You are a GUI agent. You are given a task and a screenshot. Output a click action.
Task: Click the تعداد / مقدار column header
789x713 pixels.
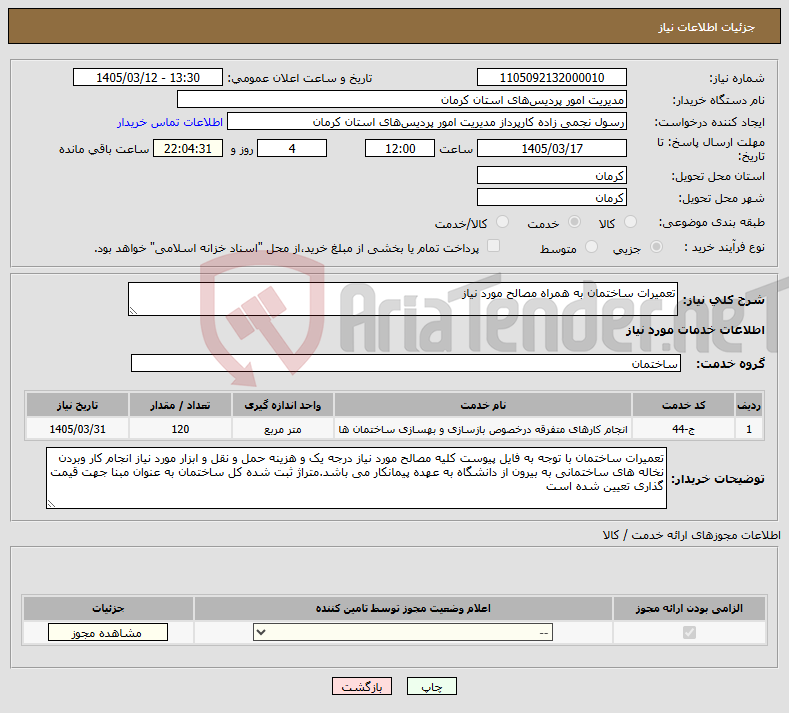coord(180,405)
